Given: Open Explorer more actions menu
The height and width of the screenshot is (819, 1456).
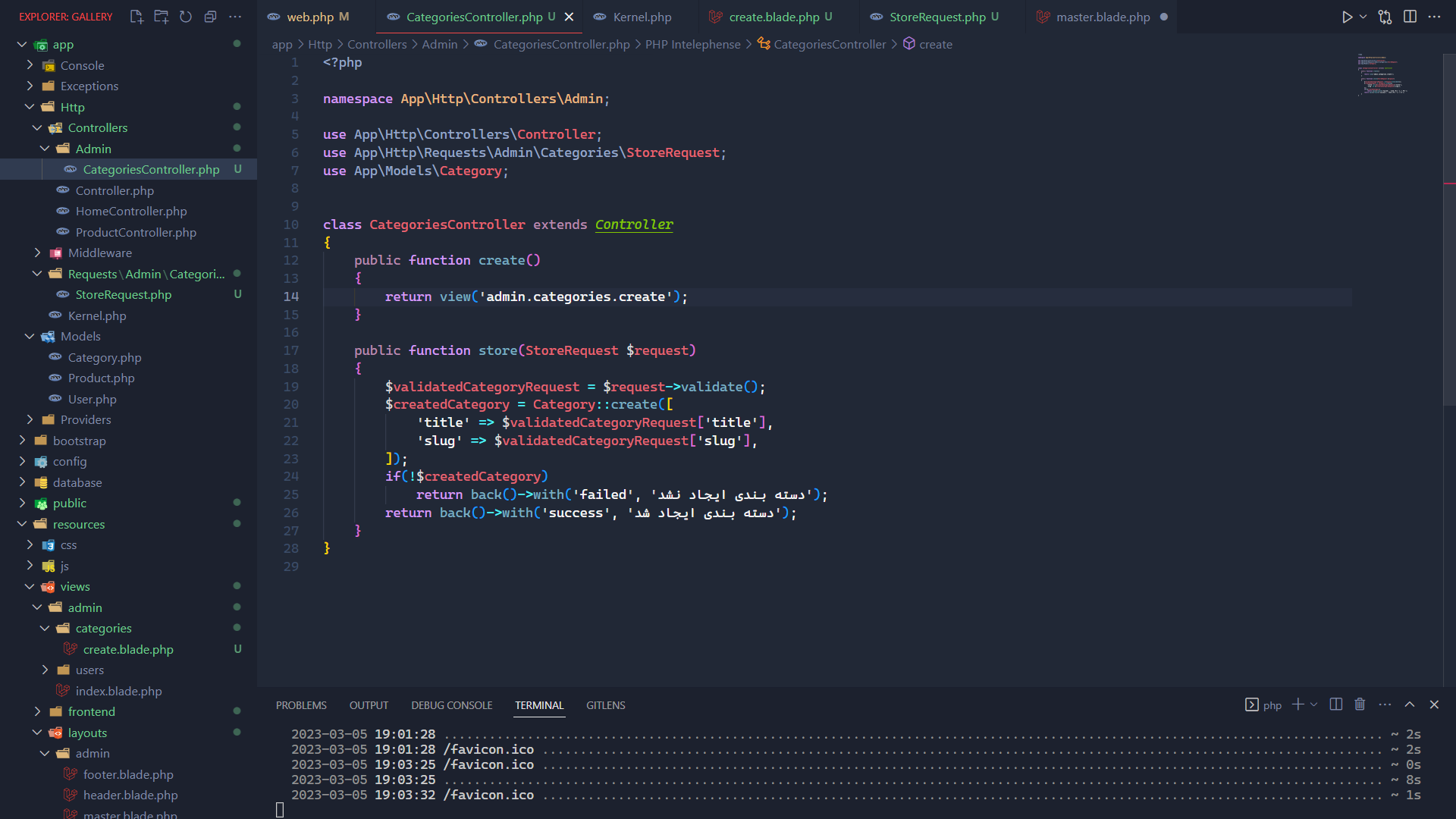Looking at the screenshot, I should coord(236,17).
